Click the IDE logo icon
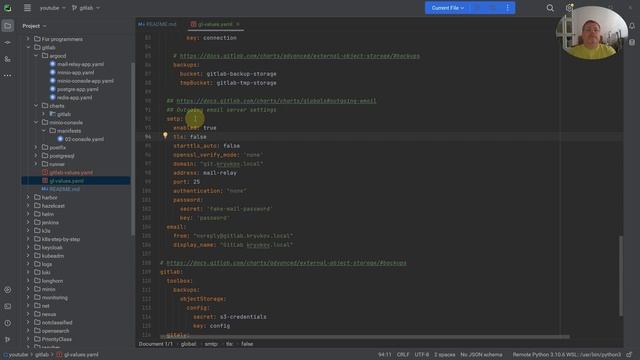The image size is (640, 360). click(x=8, y=8)
